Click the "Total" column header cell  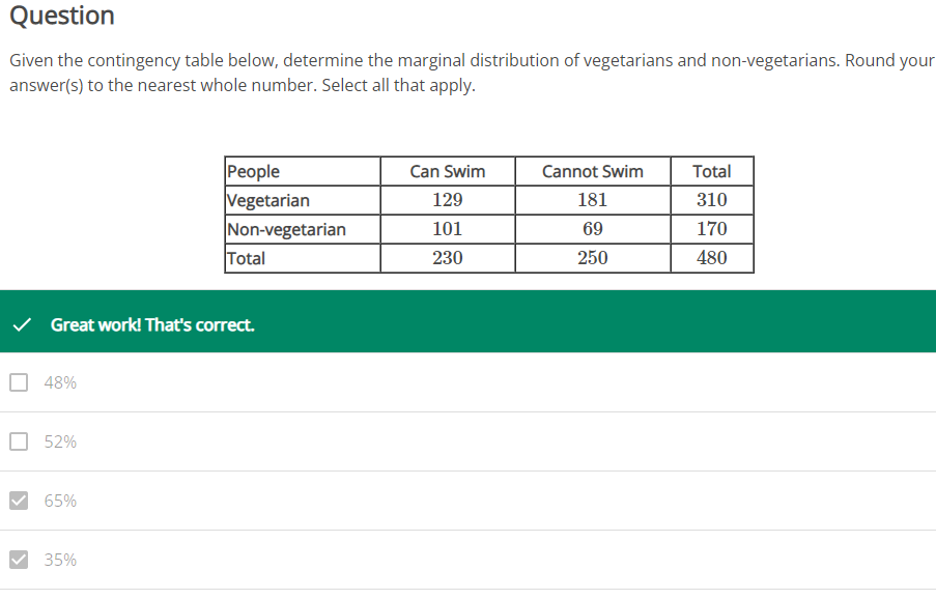point(711,171)
